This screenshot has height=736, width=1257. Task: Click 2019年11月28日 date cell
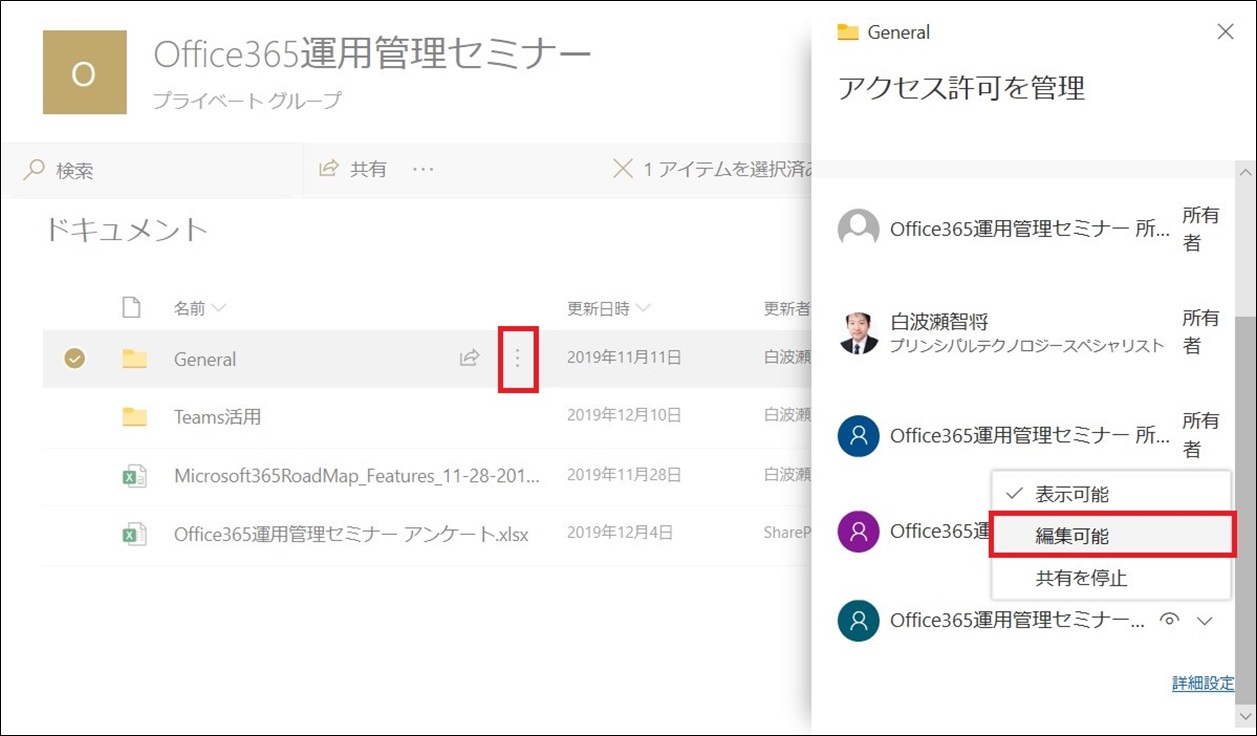click(624, 475)
